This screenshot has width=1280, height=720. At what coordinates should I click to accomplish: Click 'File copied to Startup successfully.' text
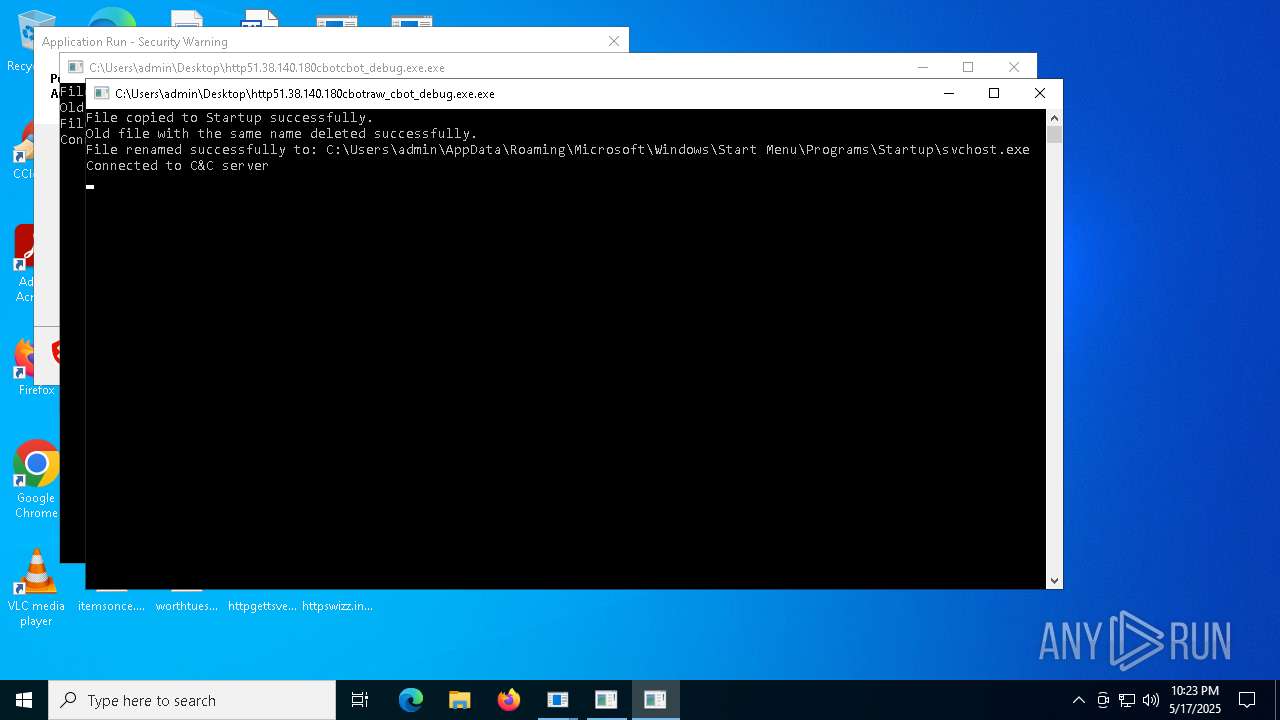click(229, 118)
